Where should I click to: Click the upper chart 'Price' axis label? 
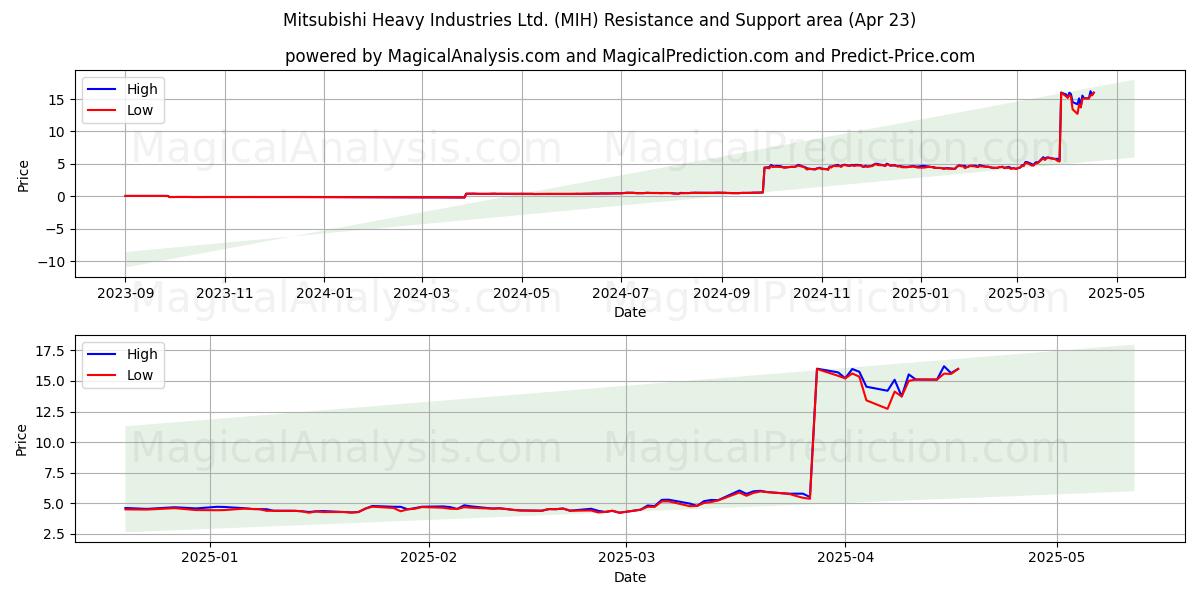pyautogui.click(x=24, y=174)
